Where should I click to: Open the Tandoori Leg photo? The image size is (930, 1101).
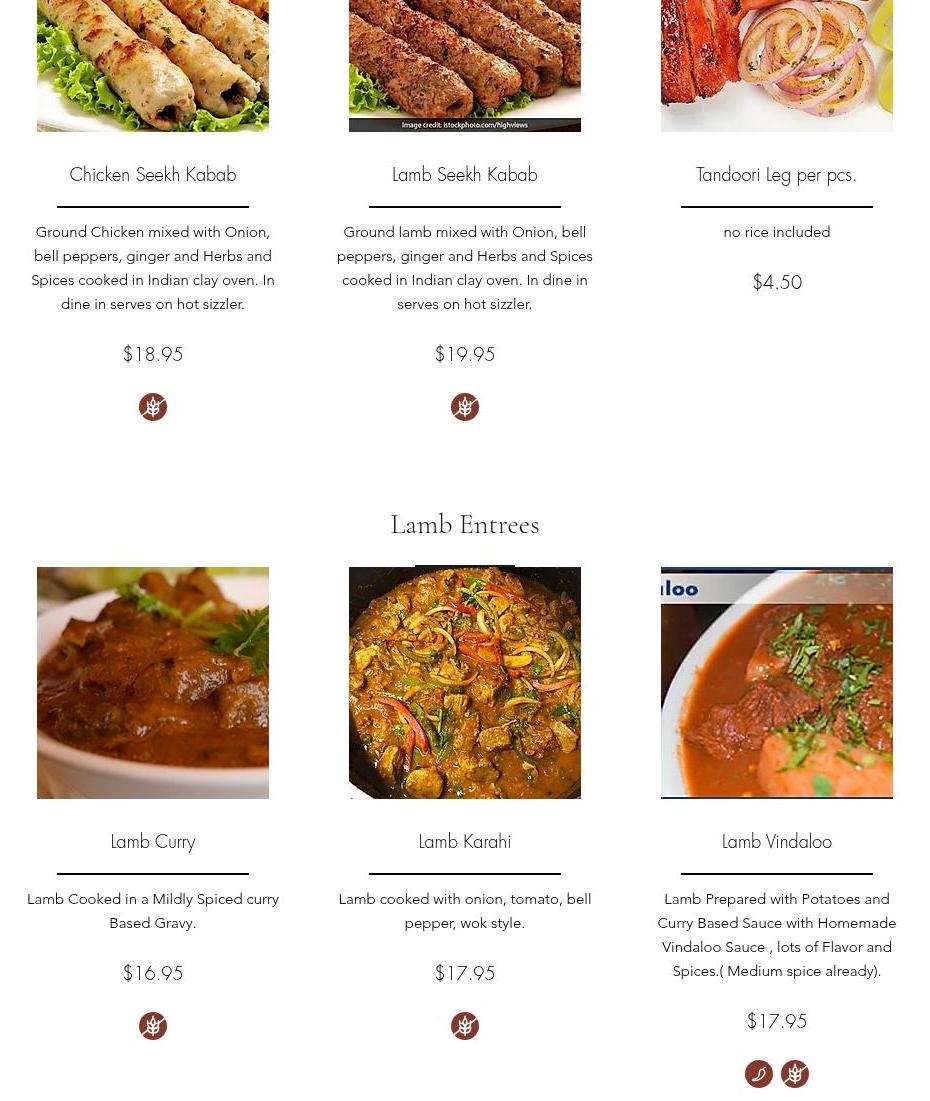pos(776,66)
